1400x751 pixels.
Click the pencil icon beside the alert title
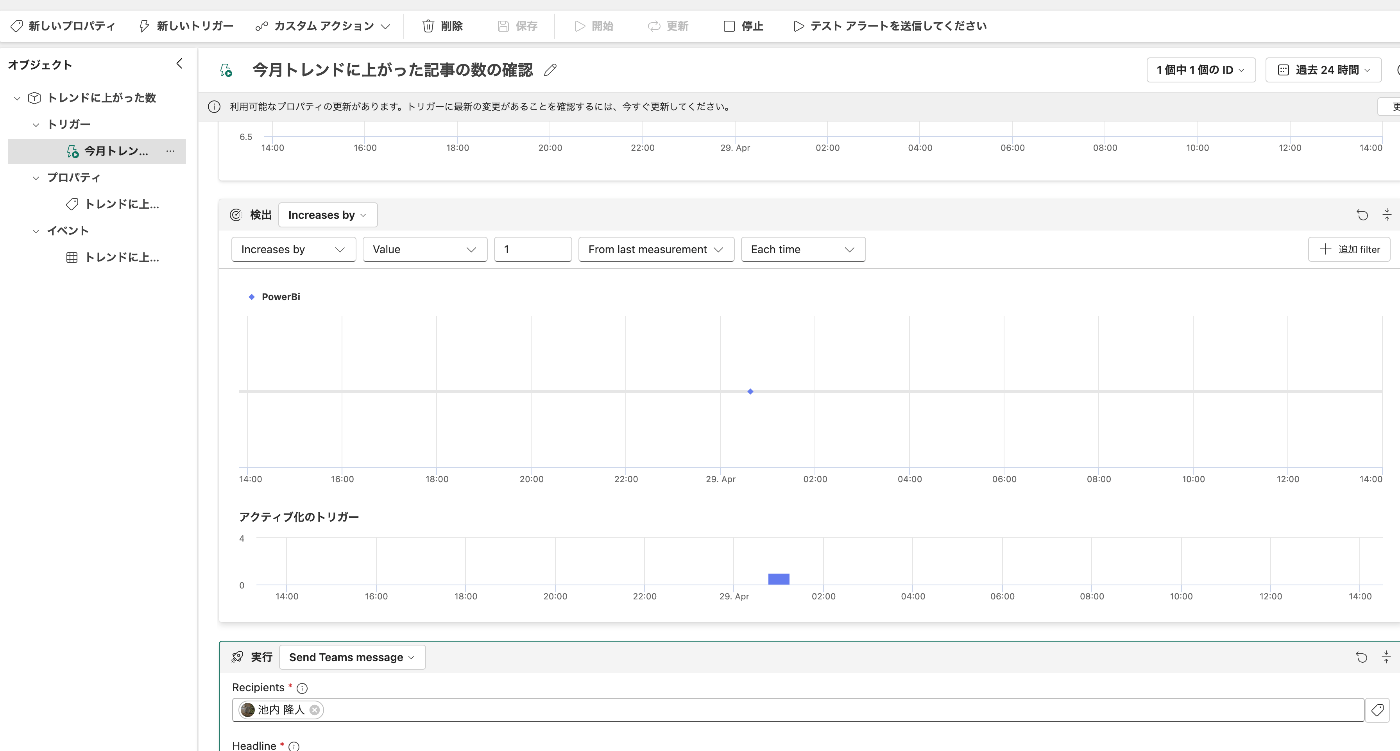pyautogui.click(x=550, y=70)
